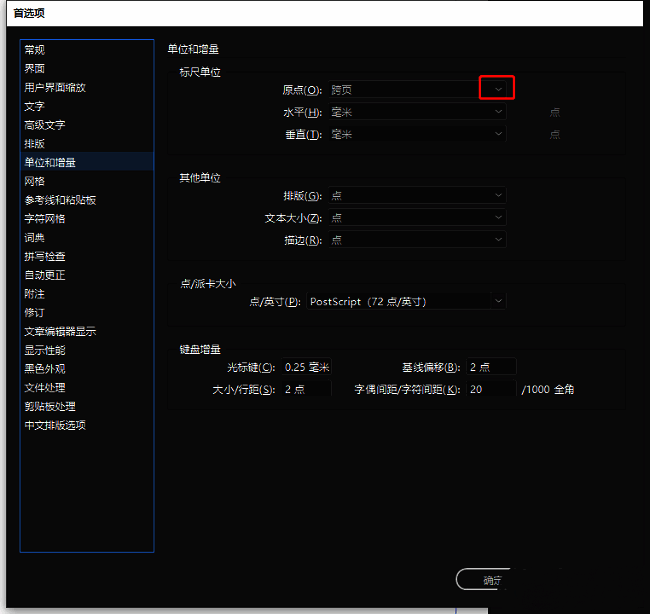Click the 字偶间距/字符间距 input field
Viewport: 650px width, 614px height.
490,389
